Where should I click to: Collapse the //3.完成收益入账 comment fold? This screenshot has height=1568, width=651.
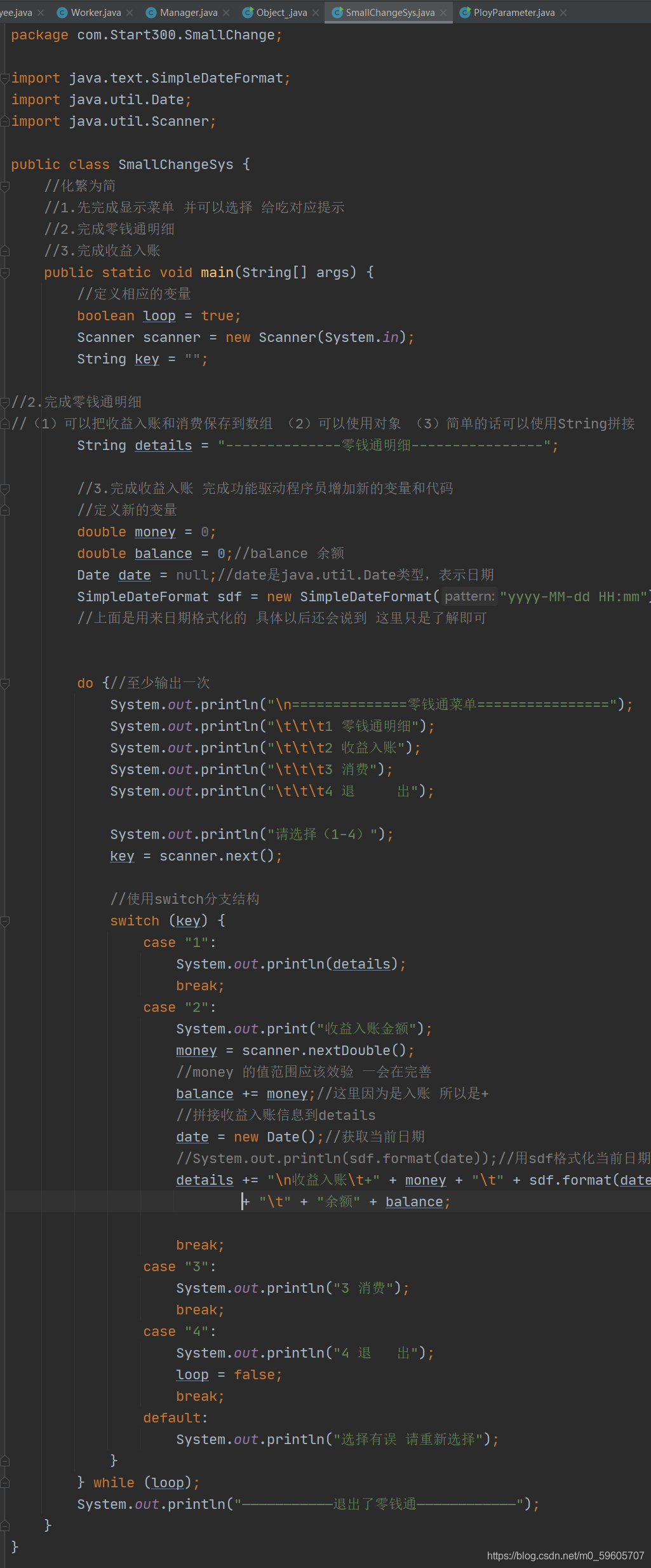tap(5, 489)
